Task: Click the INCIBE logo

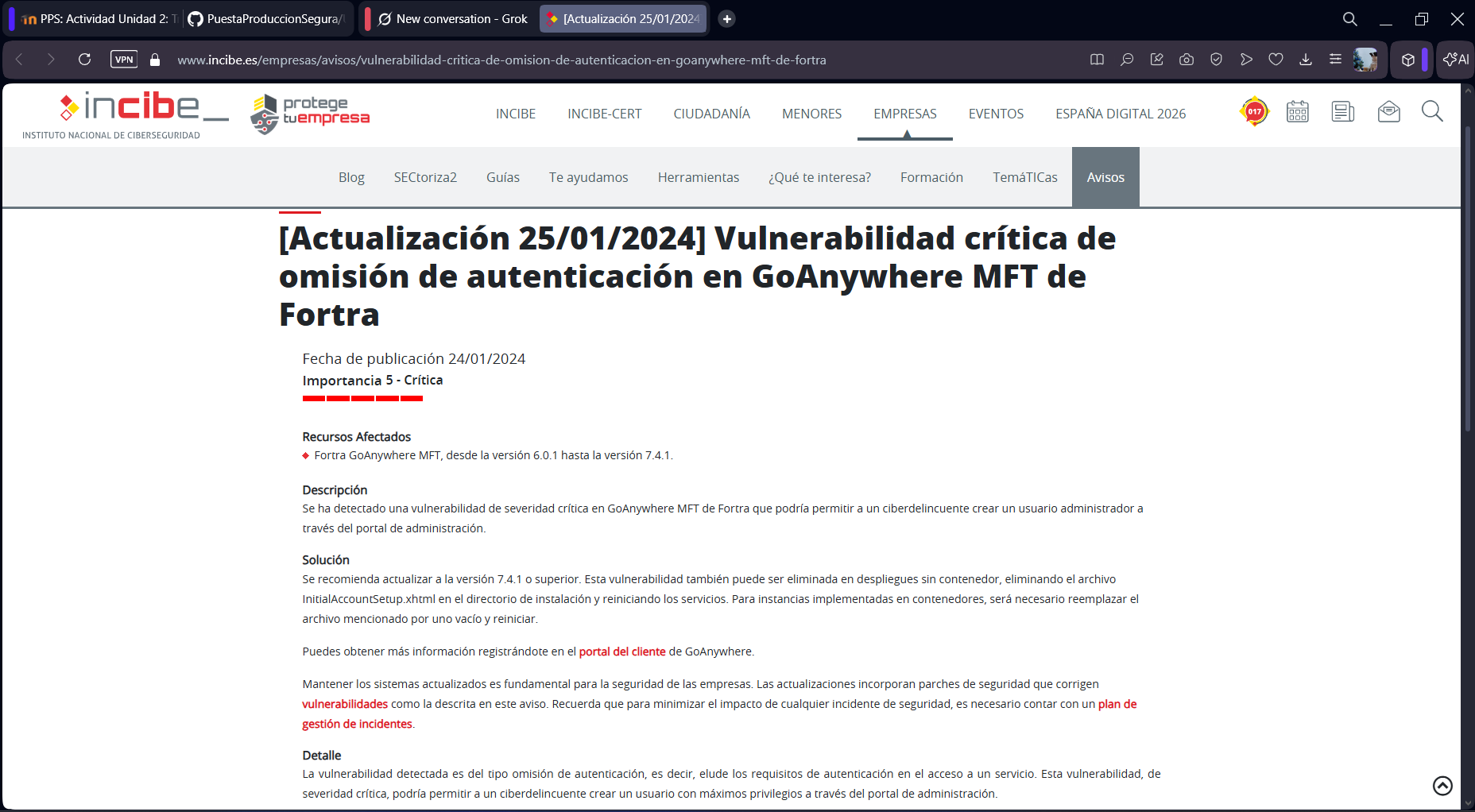Action: click(x=126, y=114)
